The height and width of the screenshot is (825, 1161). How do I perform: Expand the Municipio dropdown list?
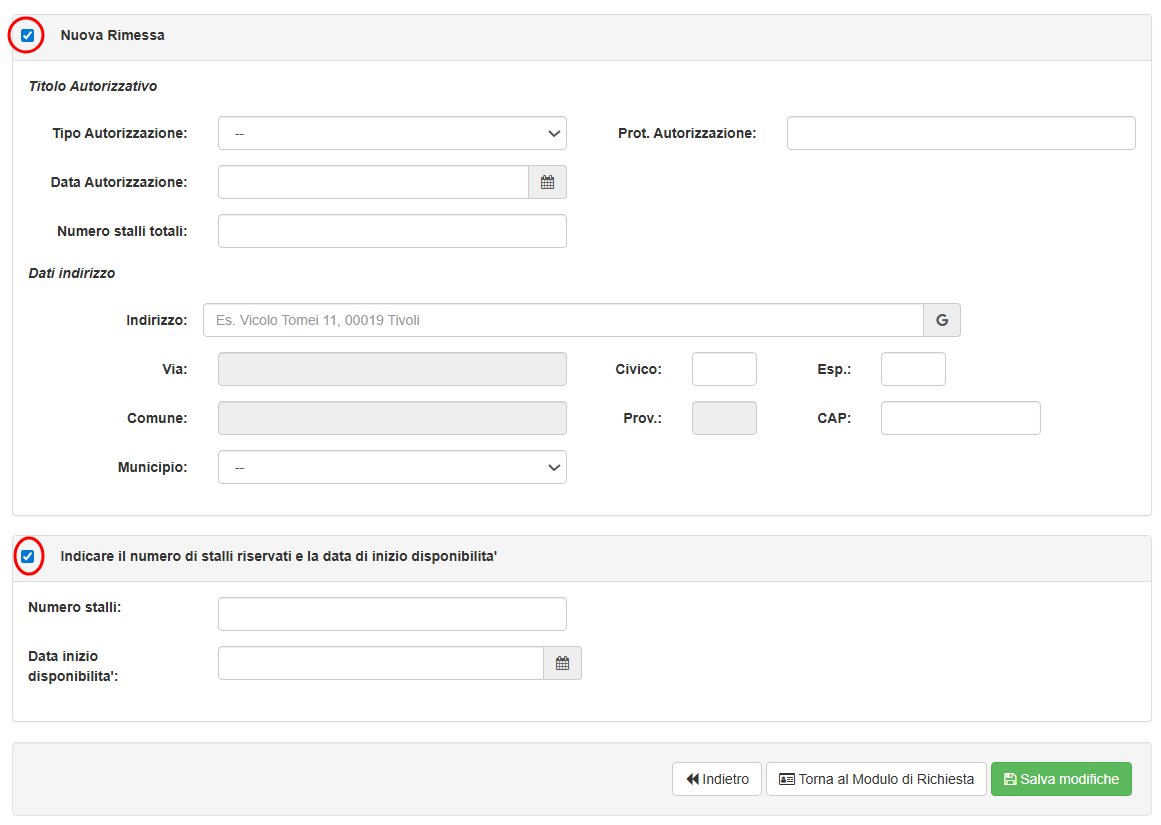point(392,467)
